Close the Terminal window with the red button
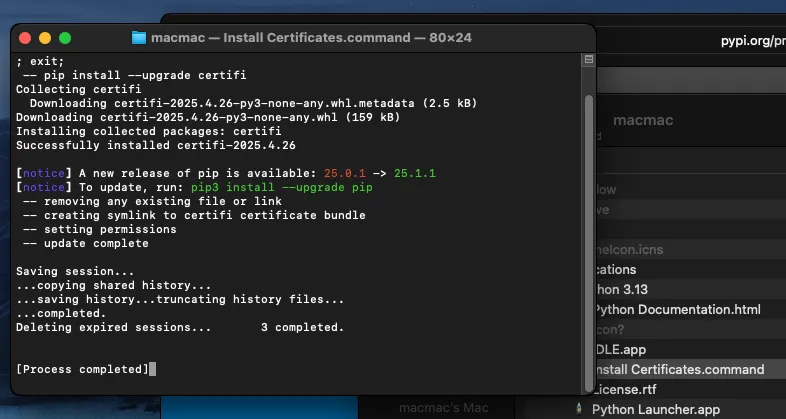This screenshot has width=786, height=419. tap(25, 38)
